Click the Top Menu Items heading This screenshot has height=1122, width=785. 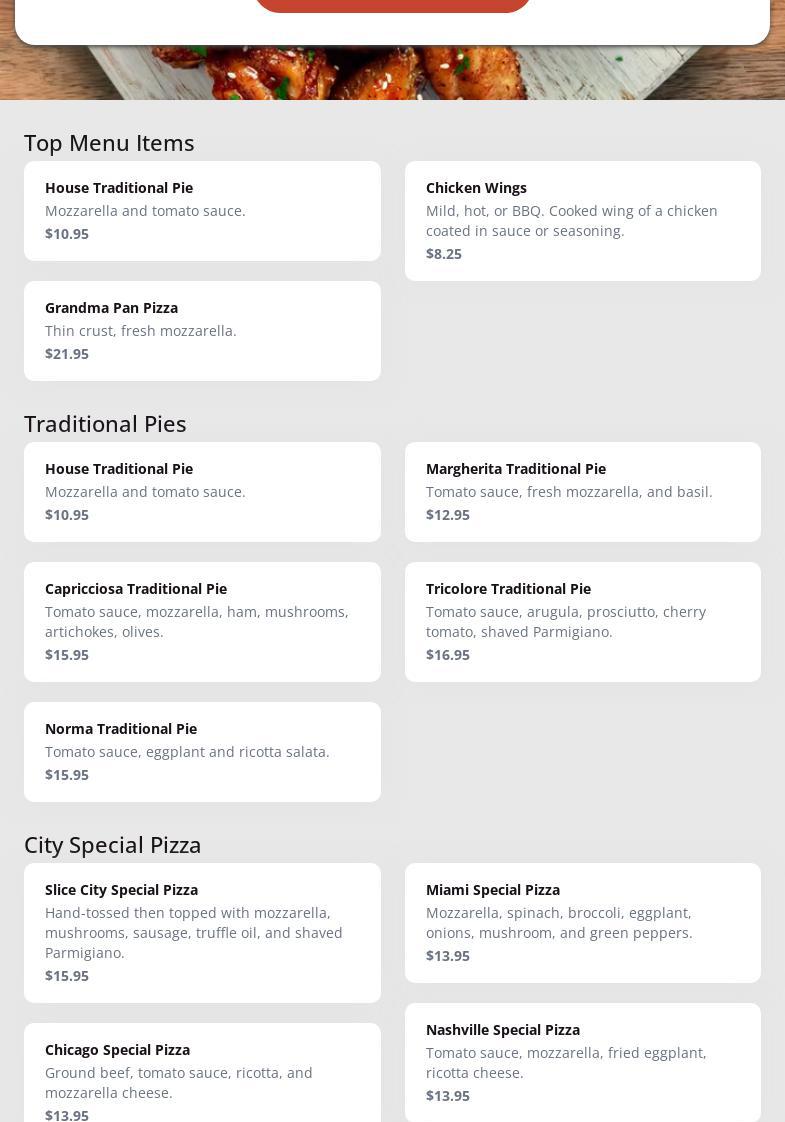pyautogui.click(x=109, y=143)
